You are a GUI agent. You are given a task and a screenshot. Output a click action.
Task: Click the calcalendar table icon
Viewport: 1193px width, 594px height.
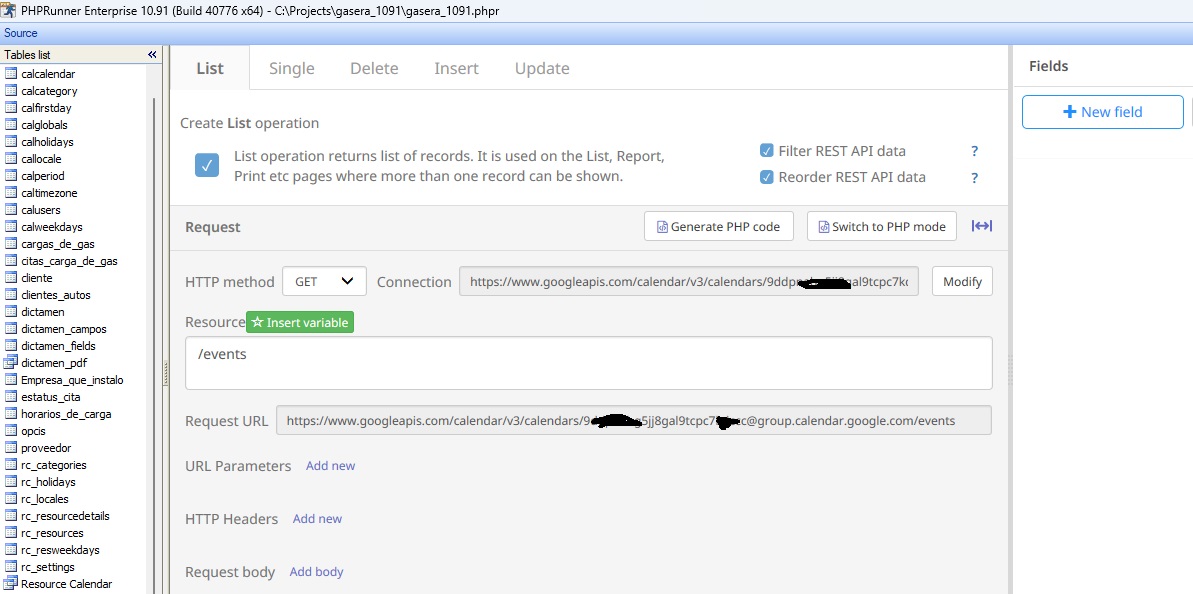pos(12,74)
